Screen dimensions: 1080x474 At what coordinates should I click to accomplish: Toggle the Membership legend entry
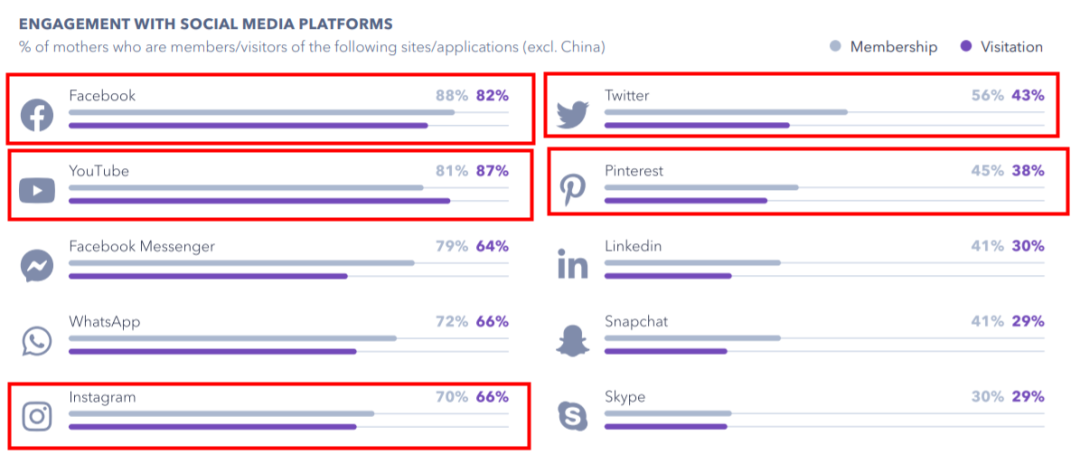884,47
